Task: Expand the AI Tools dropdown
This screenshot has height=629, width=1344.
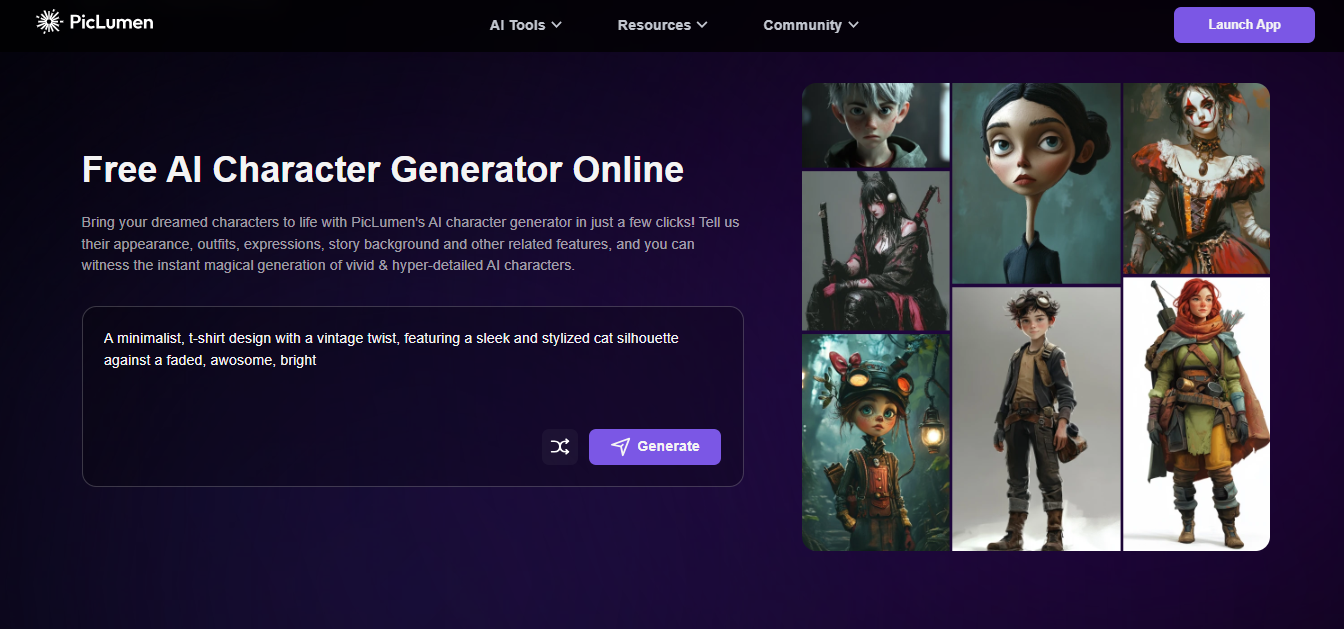Action: 558,25
